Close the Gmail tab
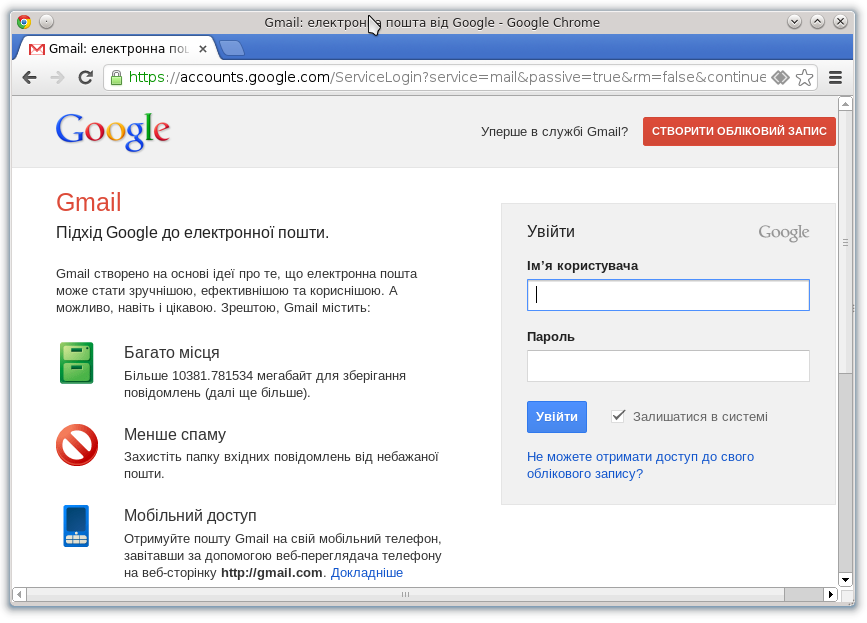This screenshot has width=867, height=623. [x=203, y=49]
